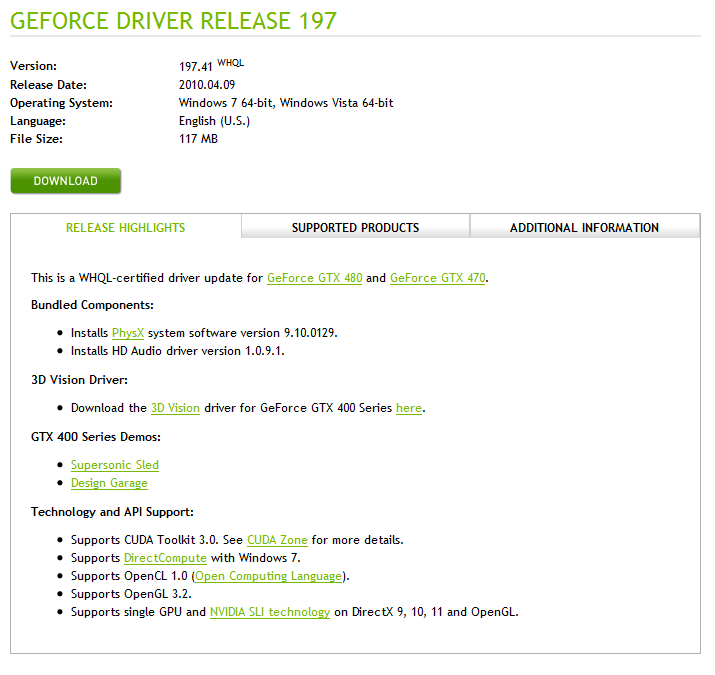Open the Design Garage demo link
This screenshot has height=675, width=715.
click(109, 483)
